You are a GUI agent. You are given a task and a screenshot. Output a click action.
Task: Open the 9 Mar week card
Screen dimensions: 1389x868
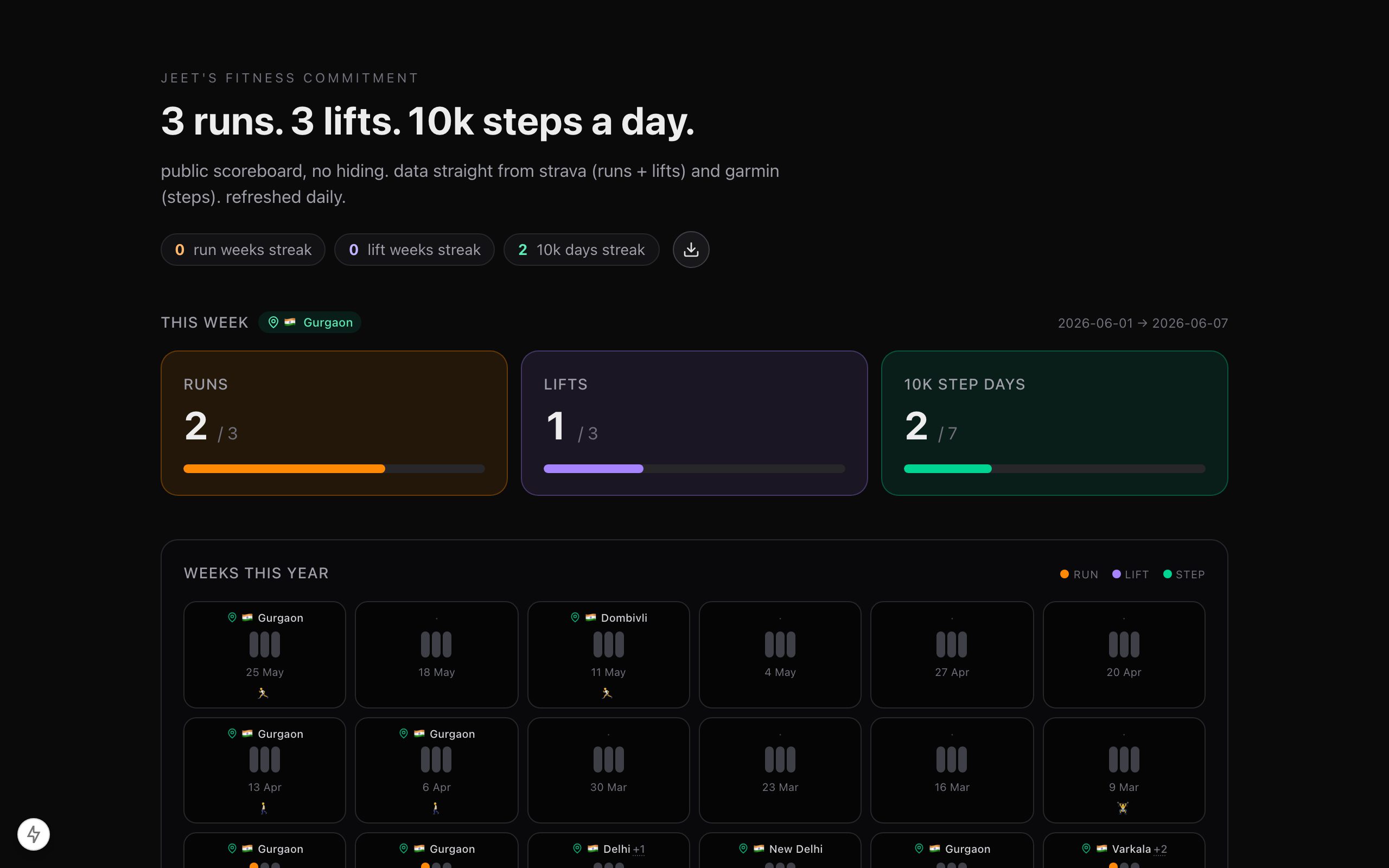[x=1124, y=770]
